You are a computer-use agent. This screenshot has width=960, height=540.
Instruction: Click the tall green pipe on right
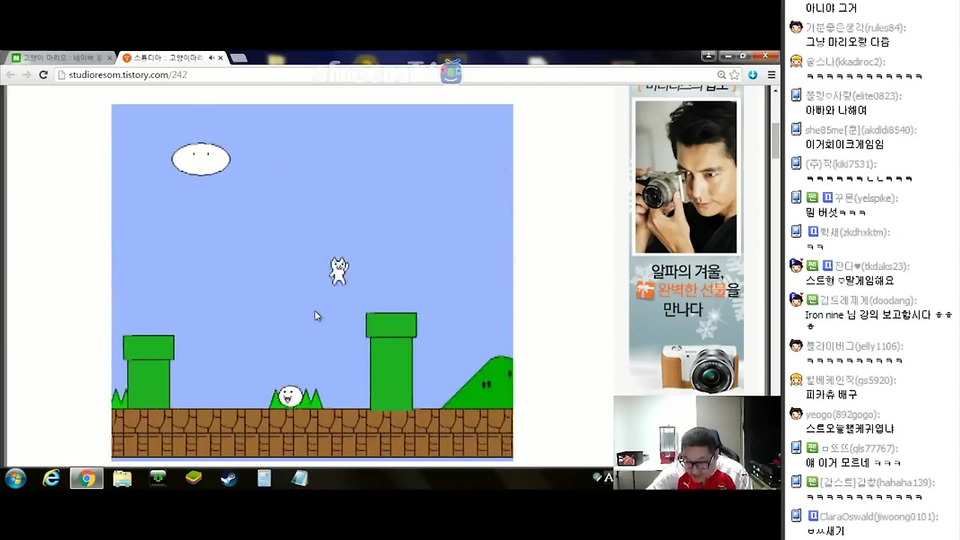(x=391, y=361)
